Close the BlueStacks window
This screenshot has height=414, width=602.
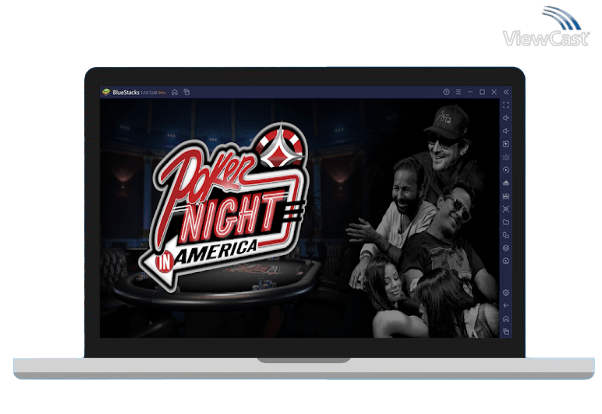494,92
